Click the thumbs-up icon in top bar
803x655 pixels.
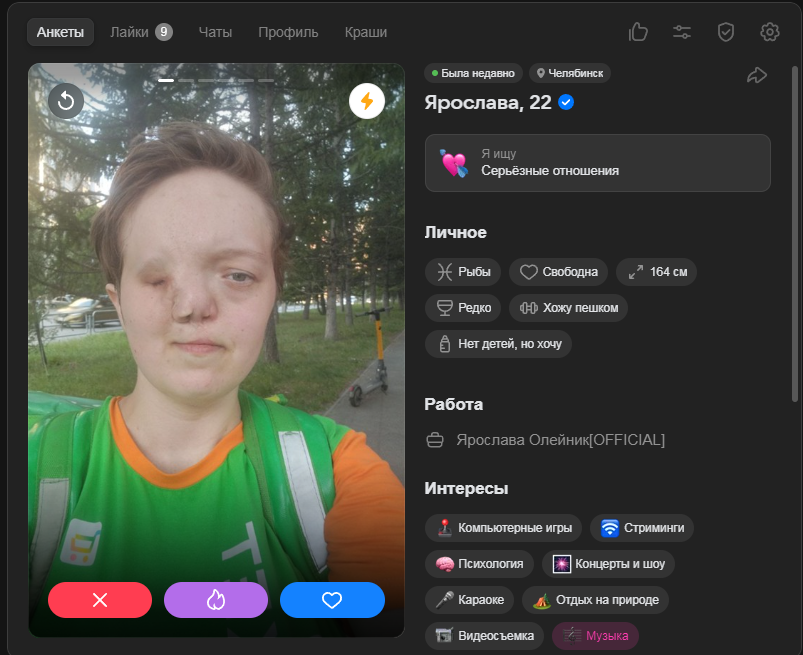point(638,32)
